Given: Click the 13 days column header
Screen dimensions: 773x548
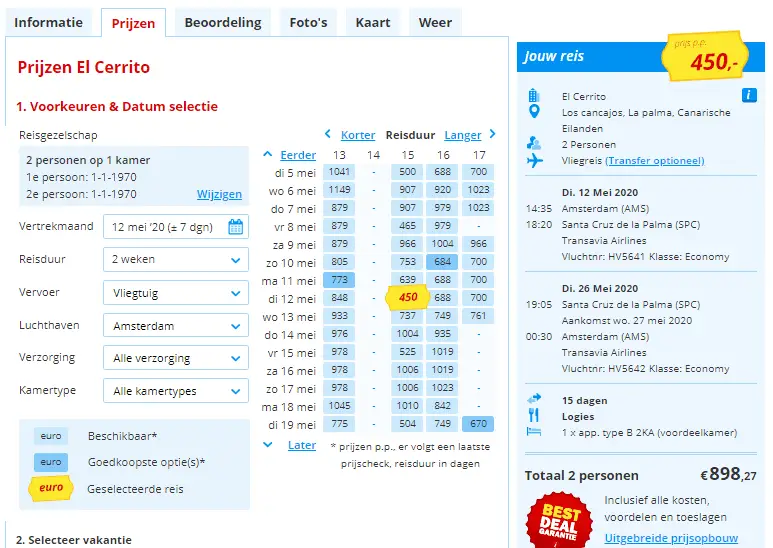Looking at the screenshot, I should point(339,155).
